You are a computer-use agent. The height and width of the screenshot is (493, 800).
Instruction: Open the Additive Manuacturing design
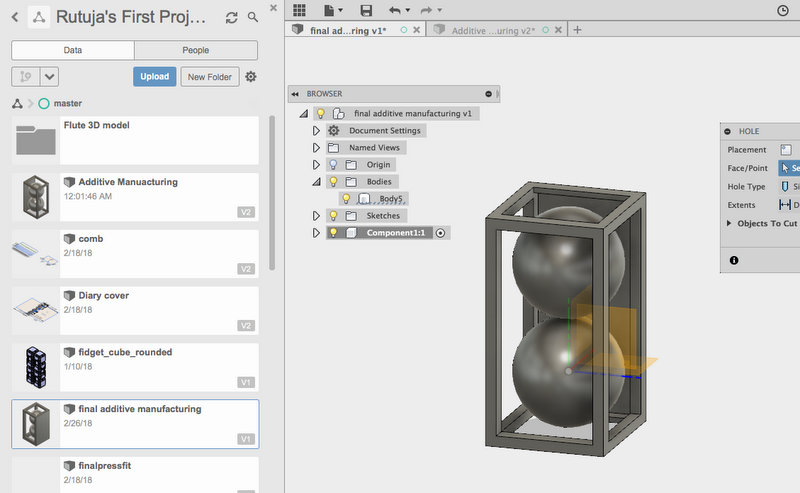click(x=135, y=197)
